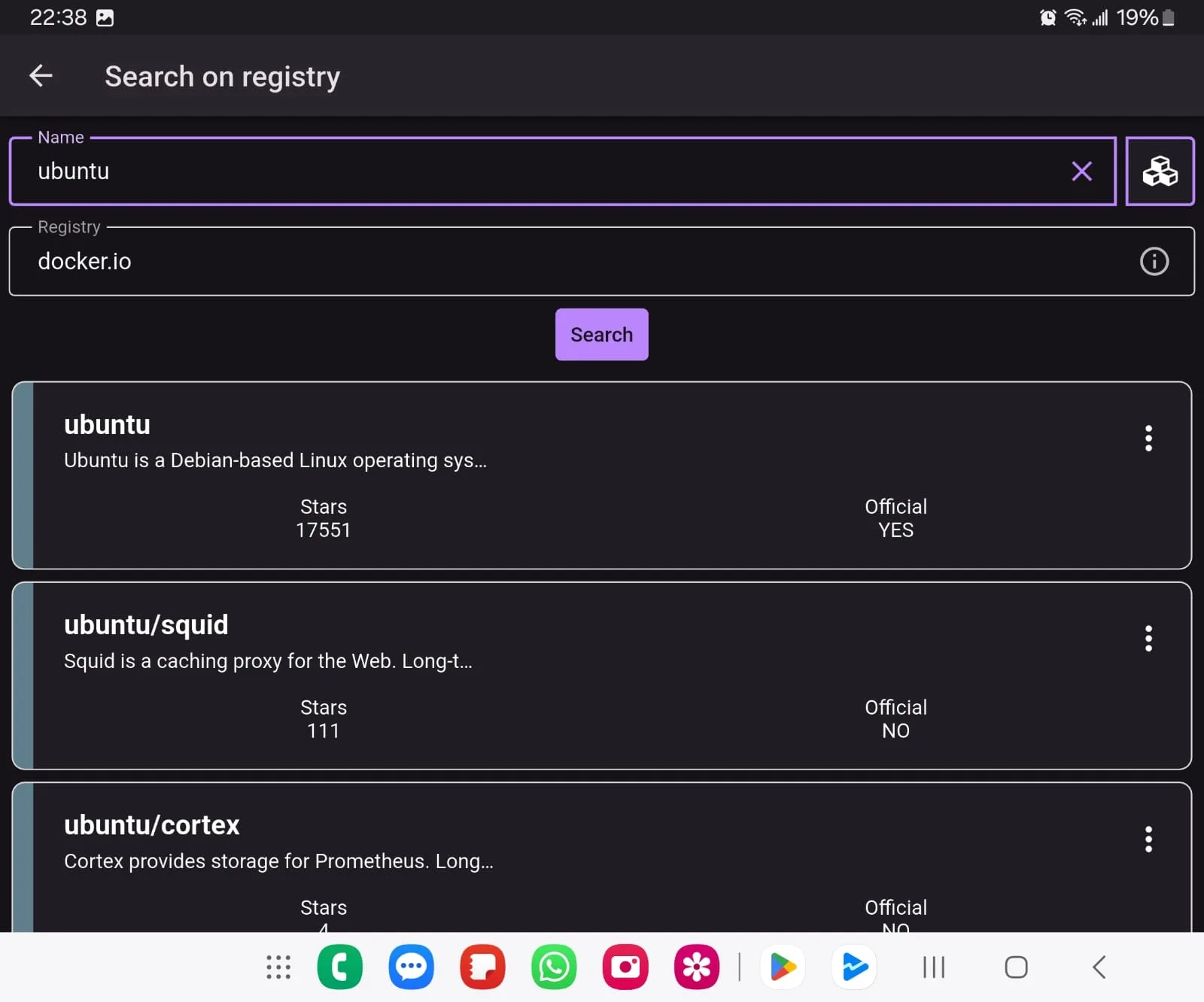Click stars count 111
Viewport: 1204px width, 1002px height.
coord(323,731)
